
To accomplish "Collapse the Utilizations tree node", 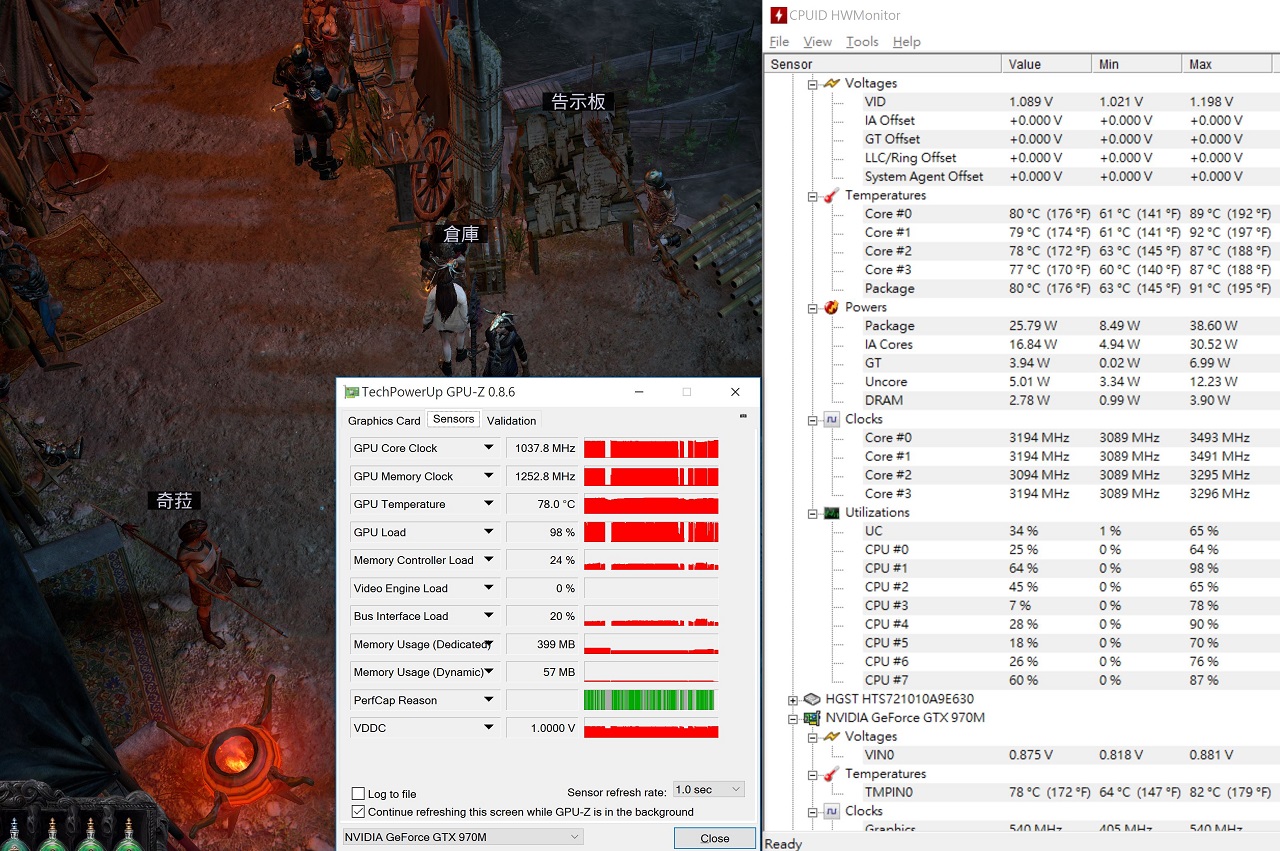I will 813,513.
